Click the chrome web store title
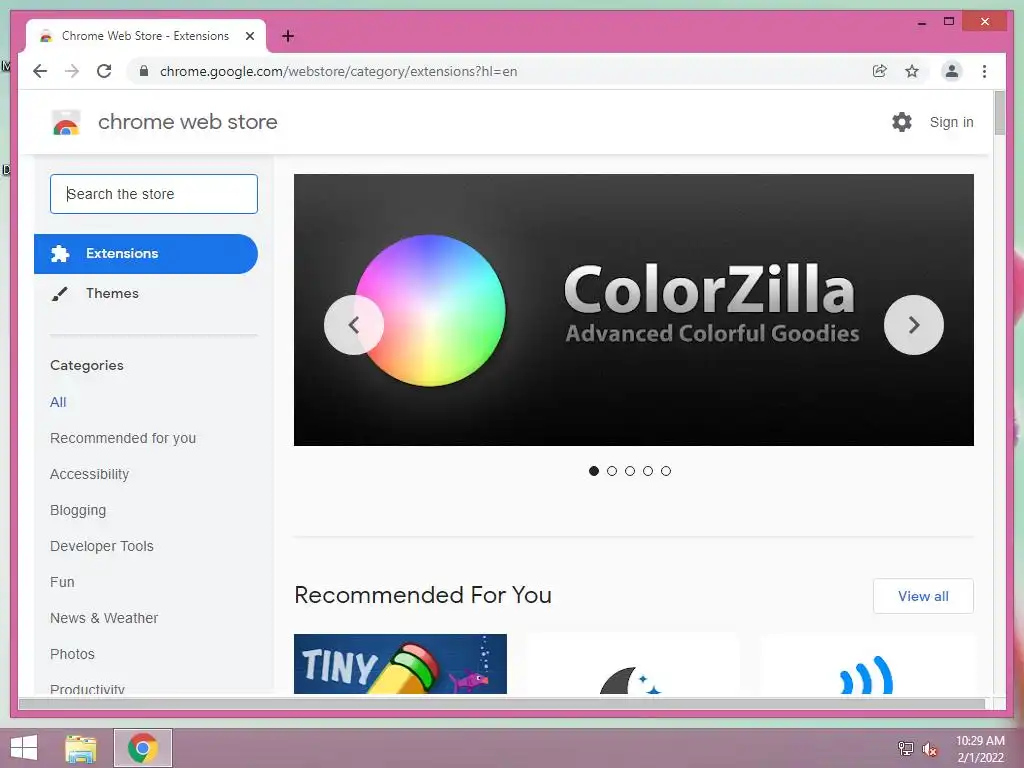The width and height of the screenshot is (1024, 768). 187,122
